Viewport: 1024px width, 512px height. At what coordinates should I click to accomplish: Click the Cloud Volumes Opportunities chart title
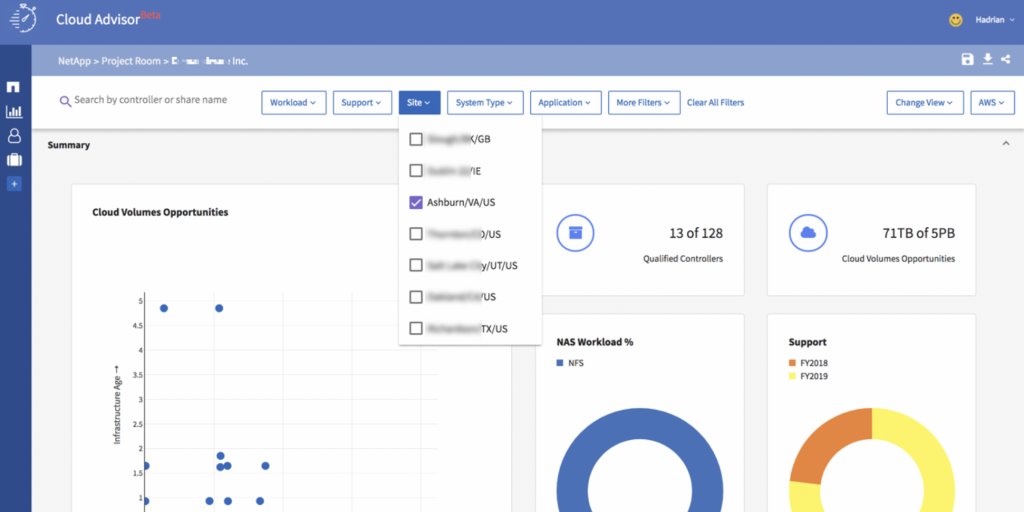[x=160, y=212]
